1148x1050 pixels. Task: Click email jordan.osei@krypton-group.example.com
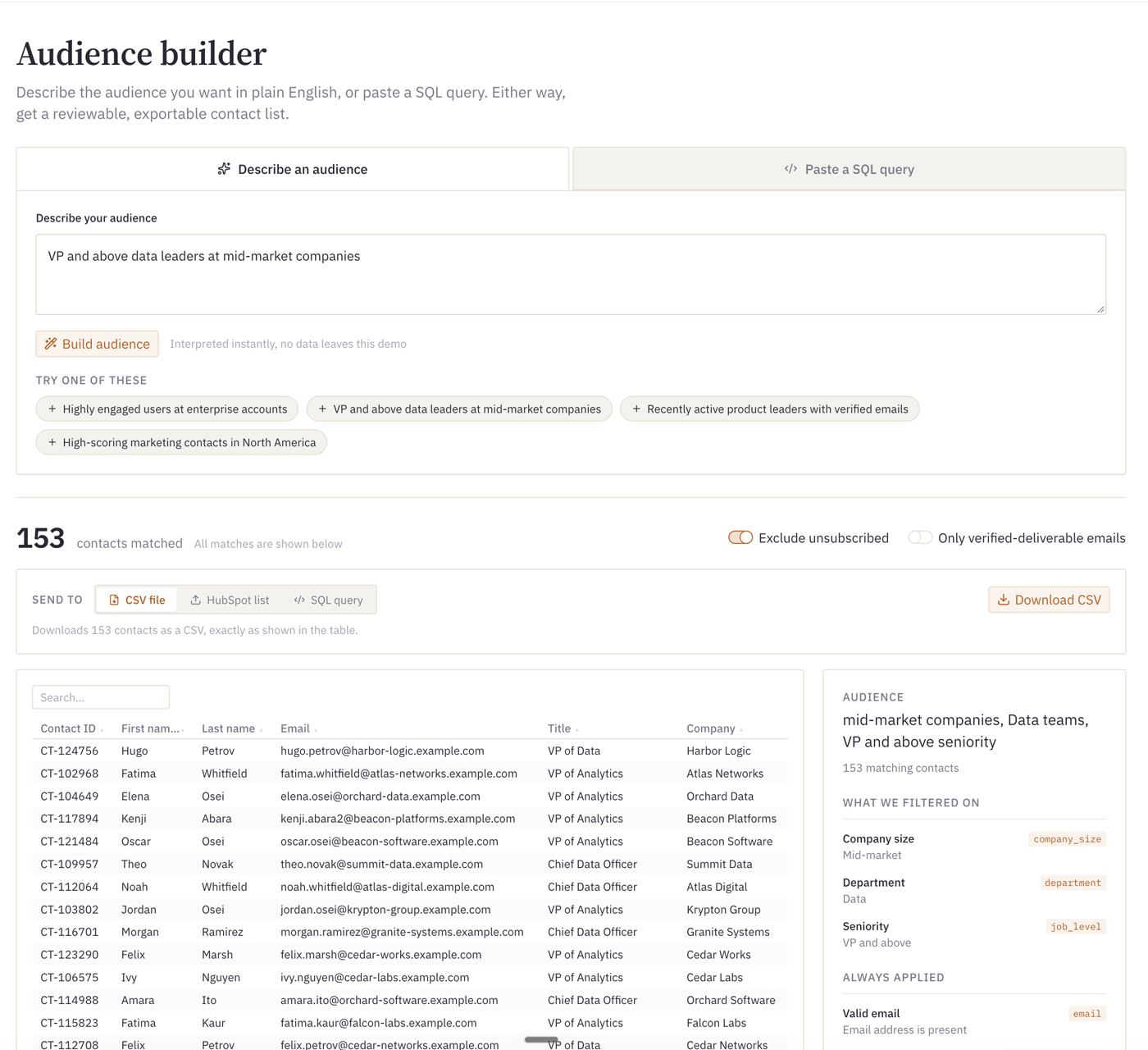[385, 910]
